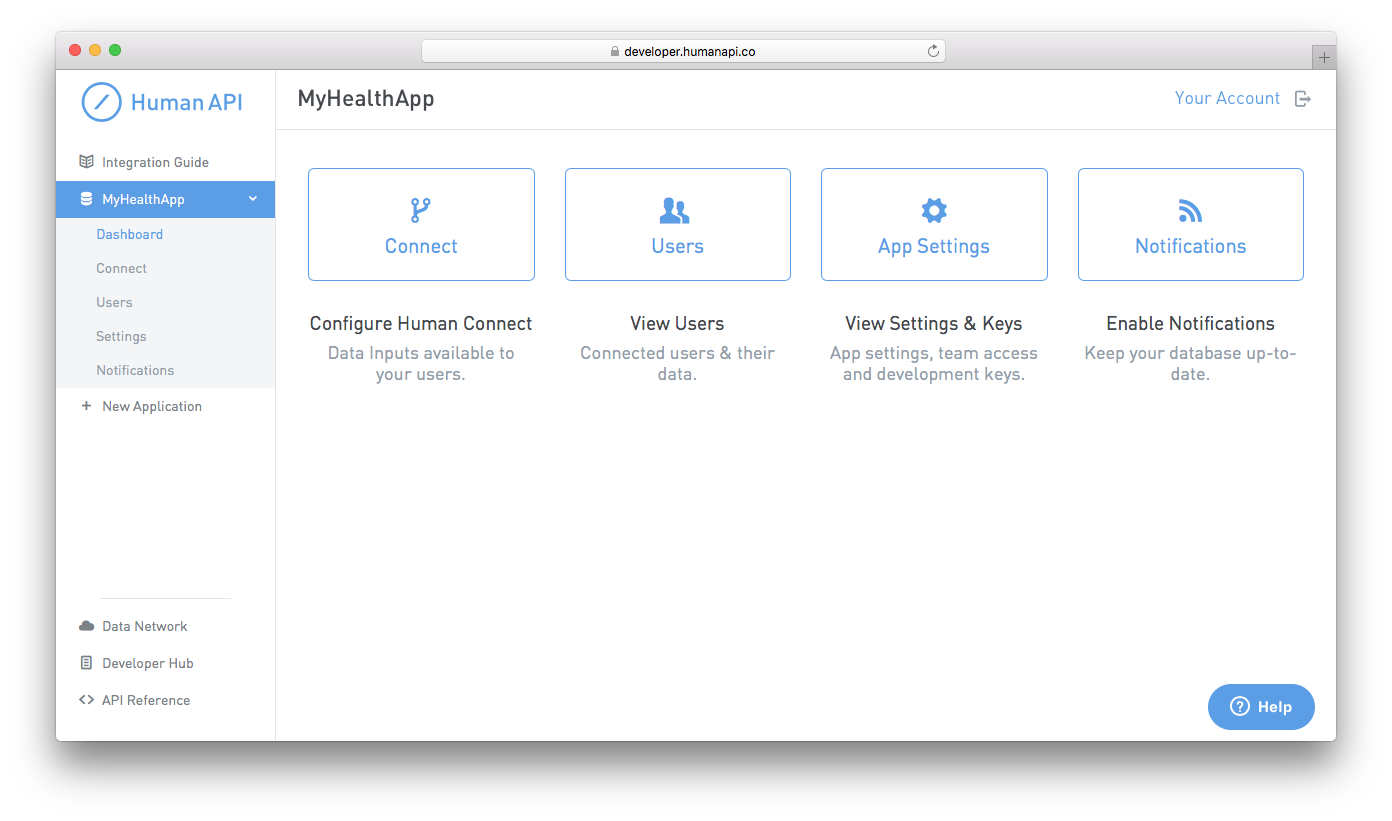Click the MyHealthApp label in the sidebar

pos(143,199)
